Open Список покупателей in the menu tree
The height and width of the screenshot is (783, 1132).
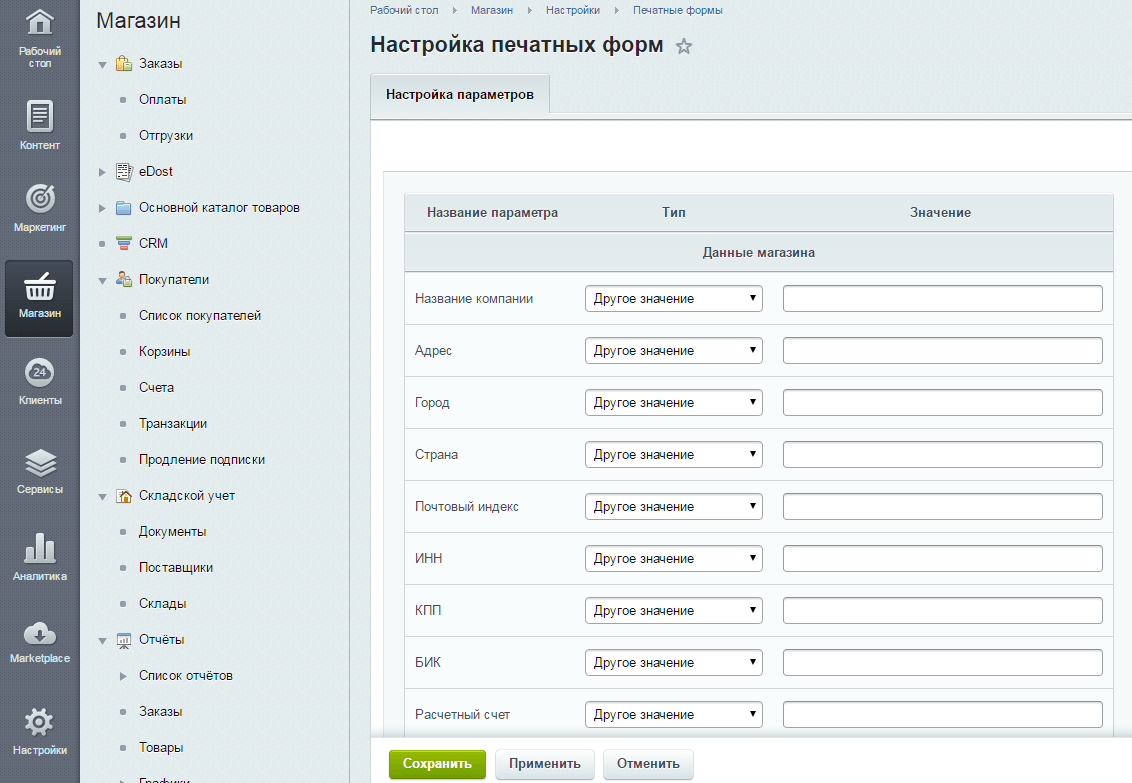coord(200,316)
